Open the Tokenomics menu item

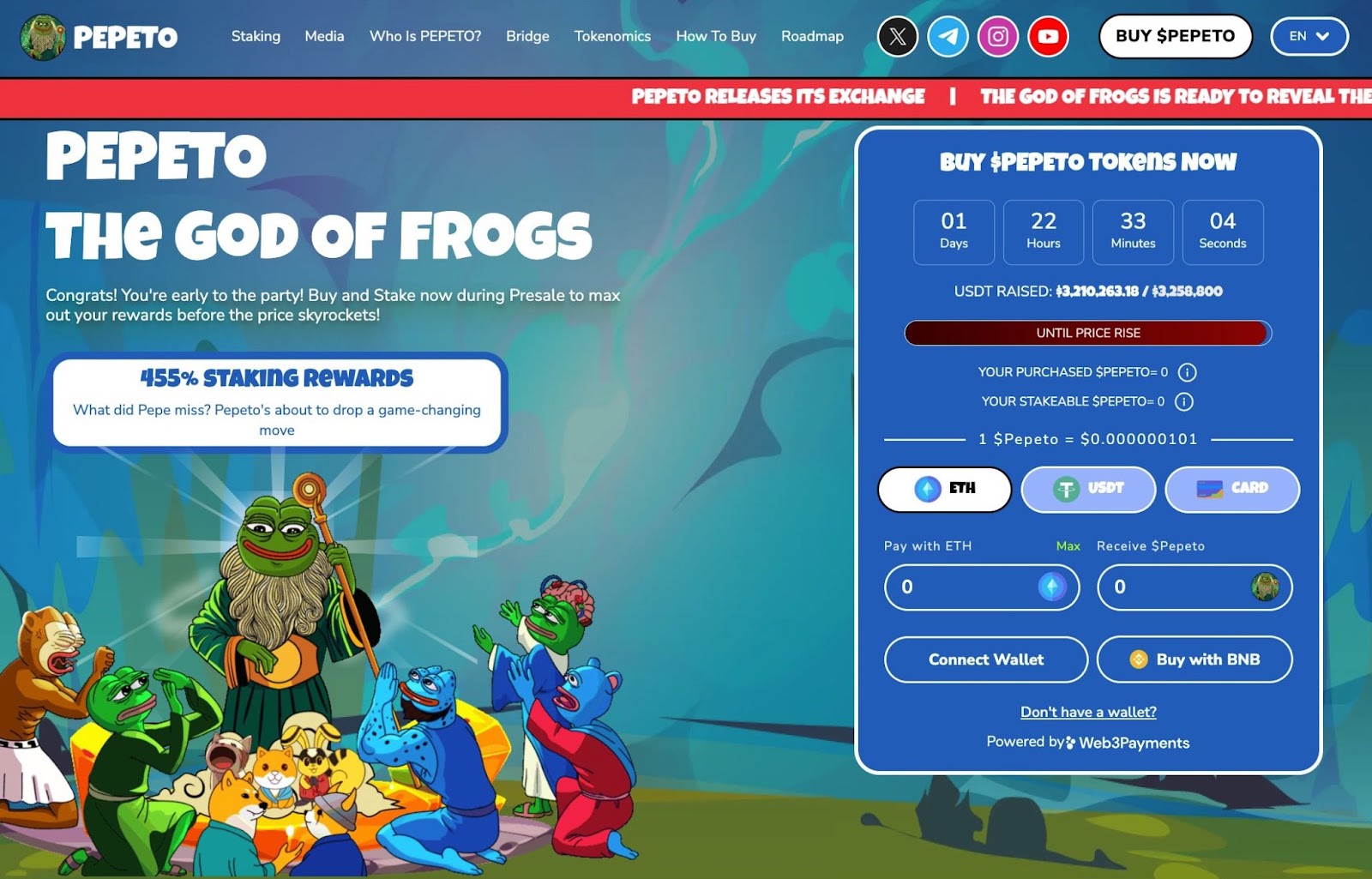pos(612,36)
